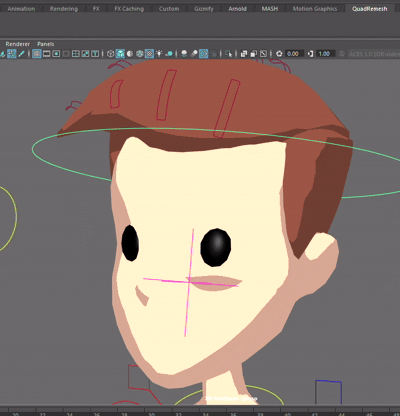Toggle viewport Shadows icon

(169, 54)
